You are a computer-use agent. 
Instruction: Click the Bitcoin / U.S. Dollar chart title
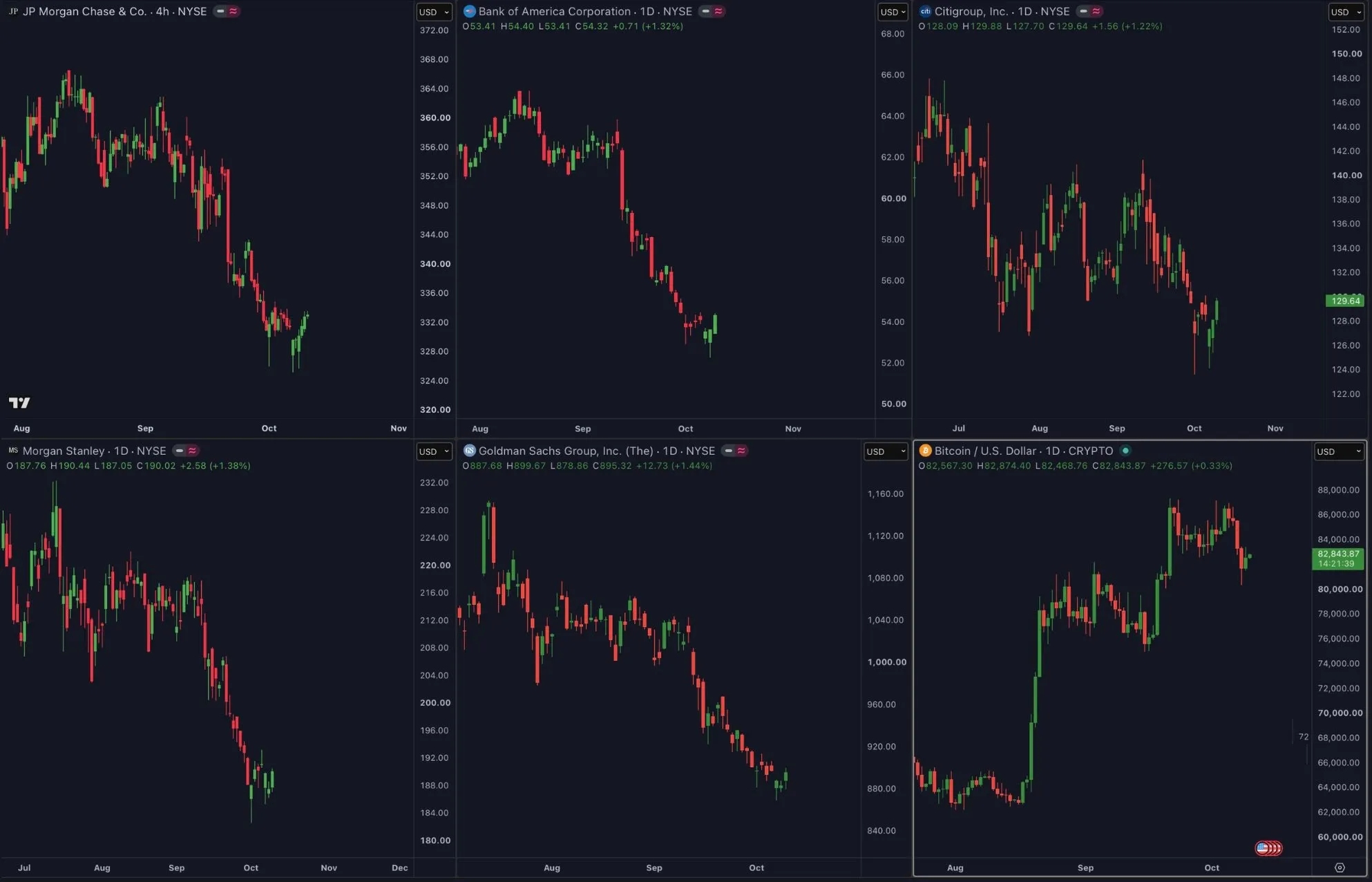[x=1024, y=451]
